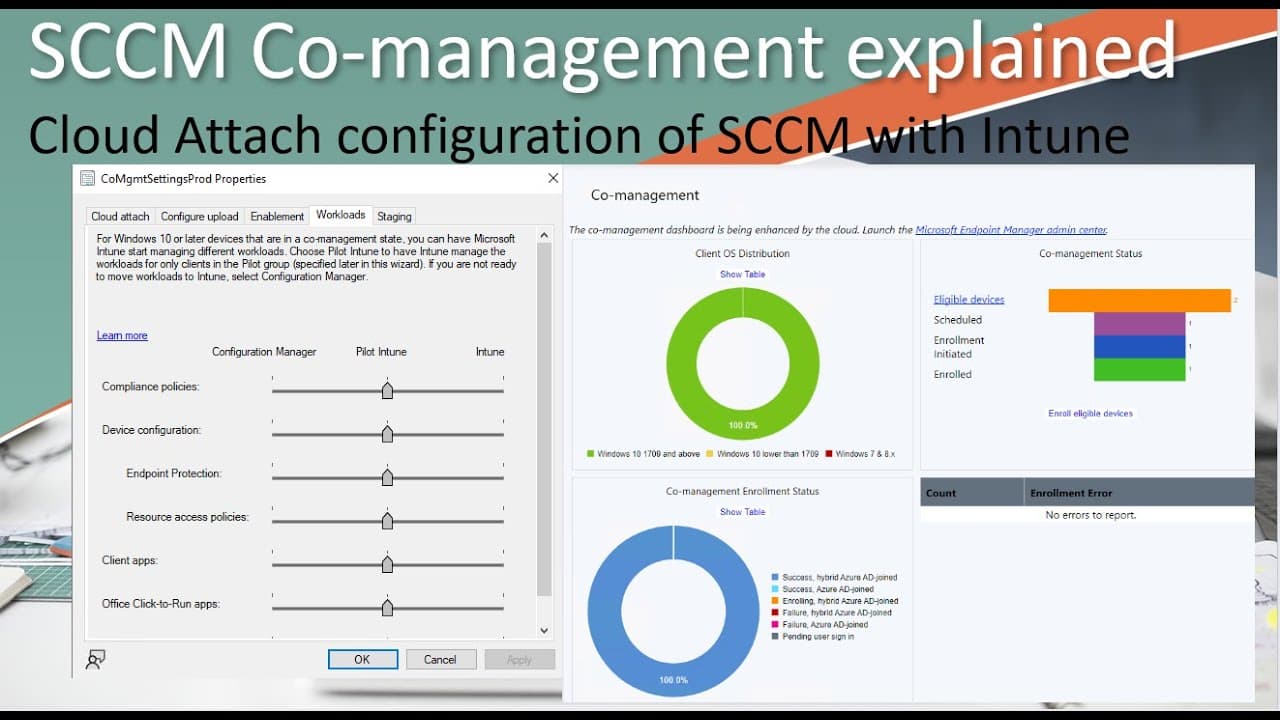Viewport: 1280px width, 720px height.
Task: Click the 'Co-management Status' chart title
Action: coord(1091,254)
